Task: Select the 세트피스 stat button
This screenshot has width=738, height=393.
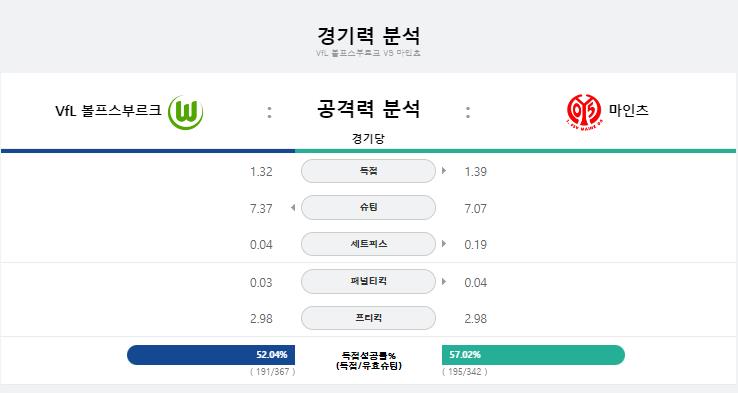Action: click(x=368, y=244)
